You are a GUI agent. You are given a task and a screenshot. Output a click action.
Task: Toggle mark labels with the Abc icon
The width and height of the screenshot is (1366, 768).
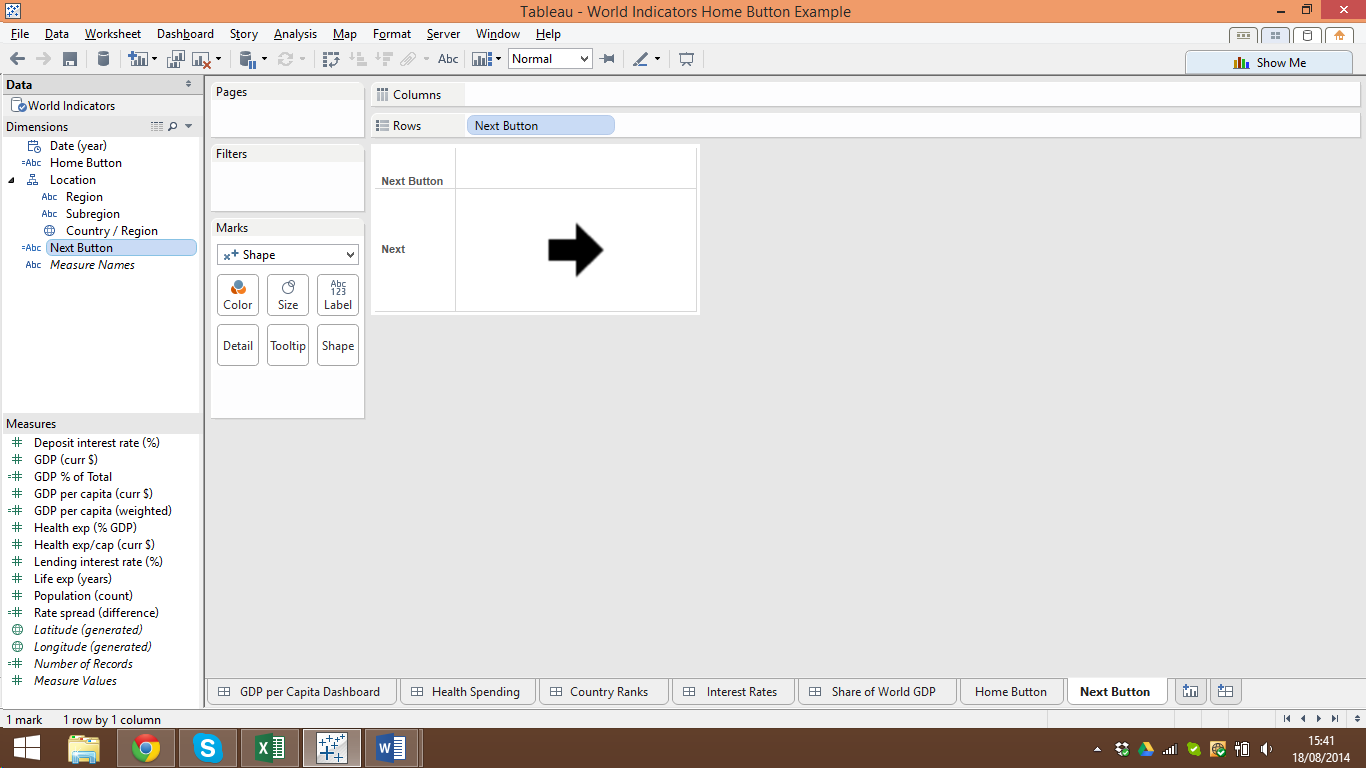[448, 59]
